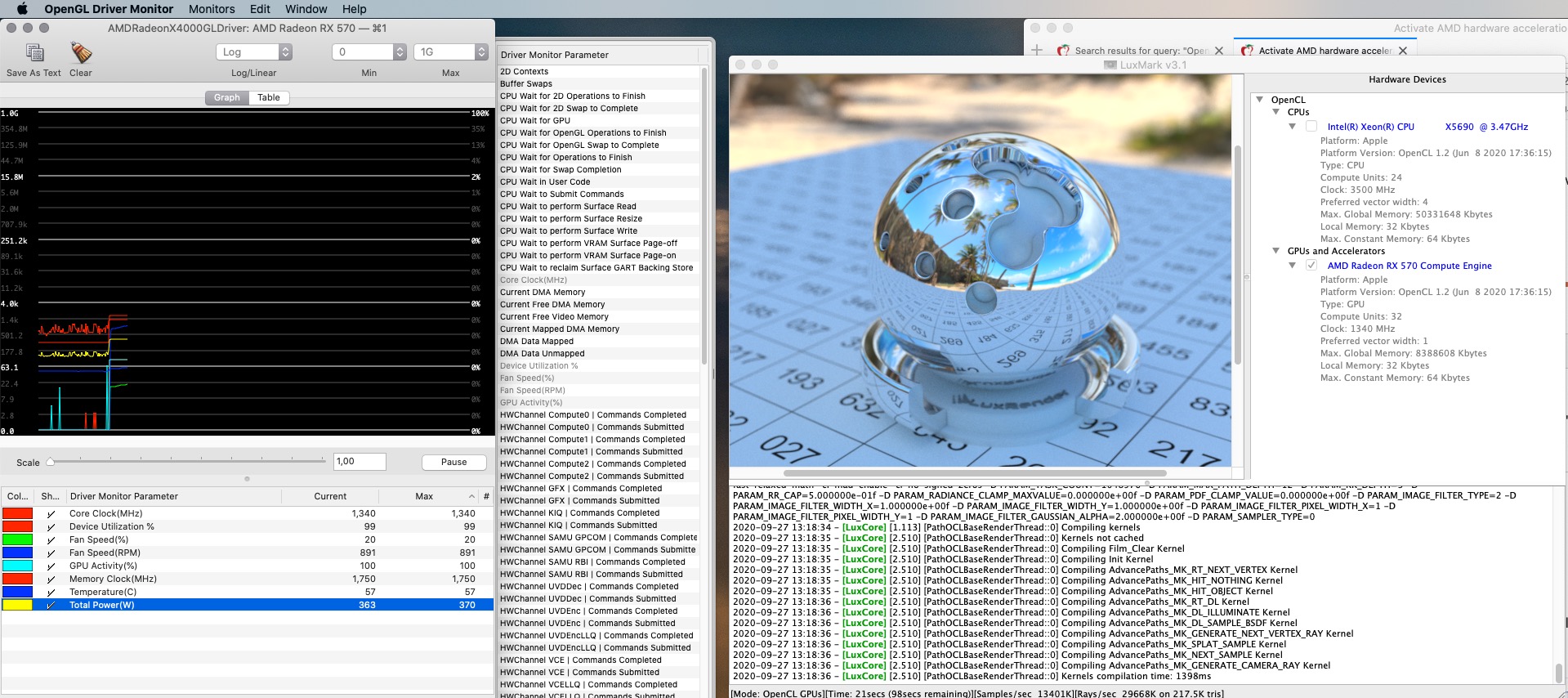Open red color swatch for Core Clock
The height and width of the screenshot is (698, 1568).
tap(17, 513)
